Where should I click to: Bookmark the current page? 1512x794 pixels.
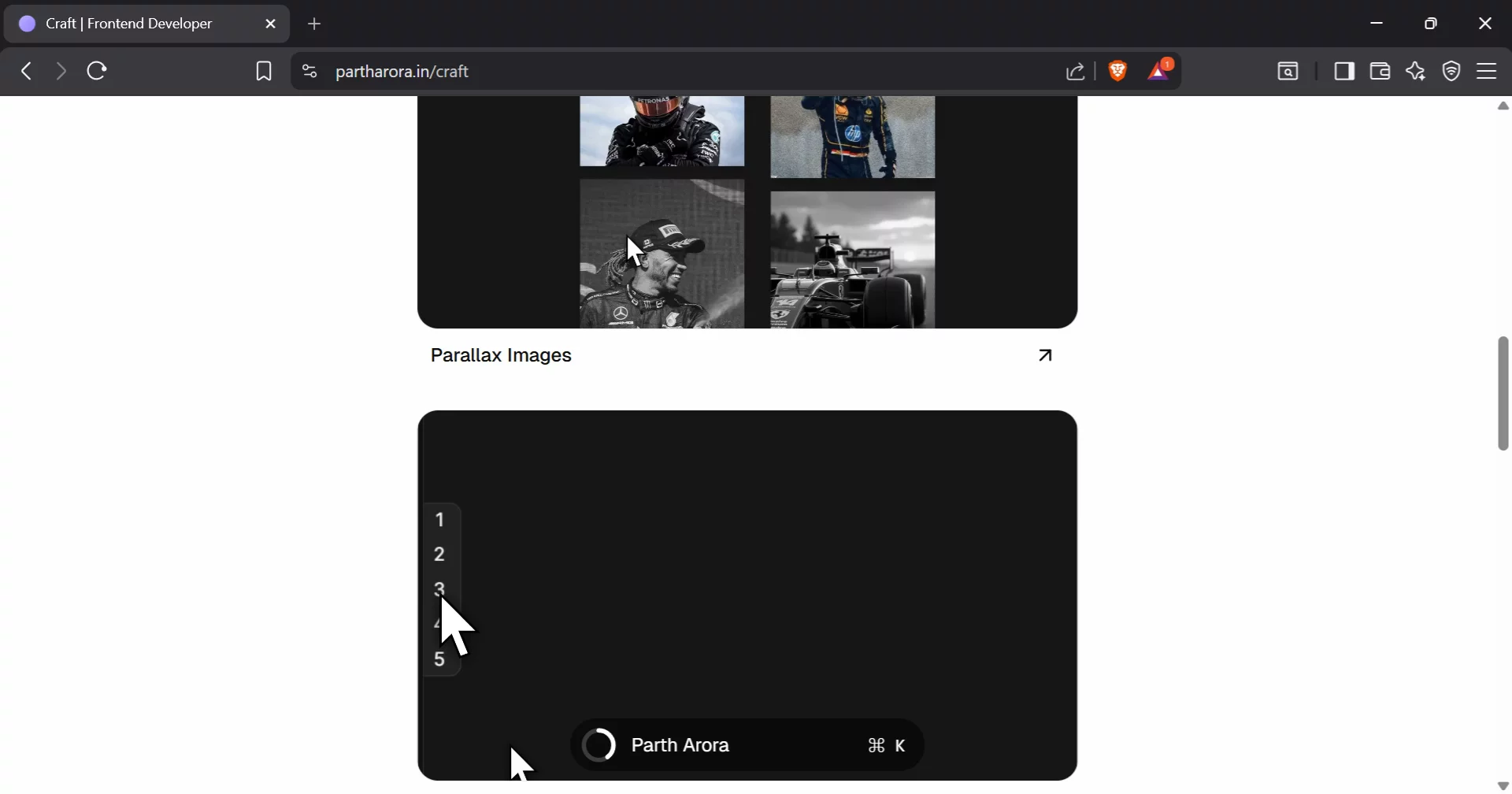coord(264,71)
